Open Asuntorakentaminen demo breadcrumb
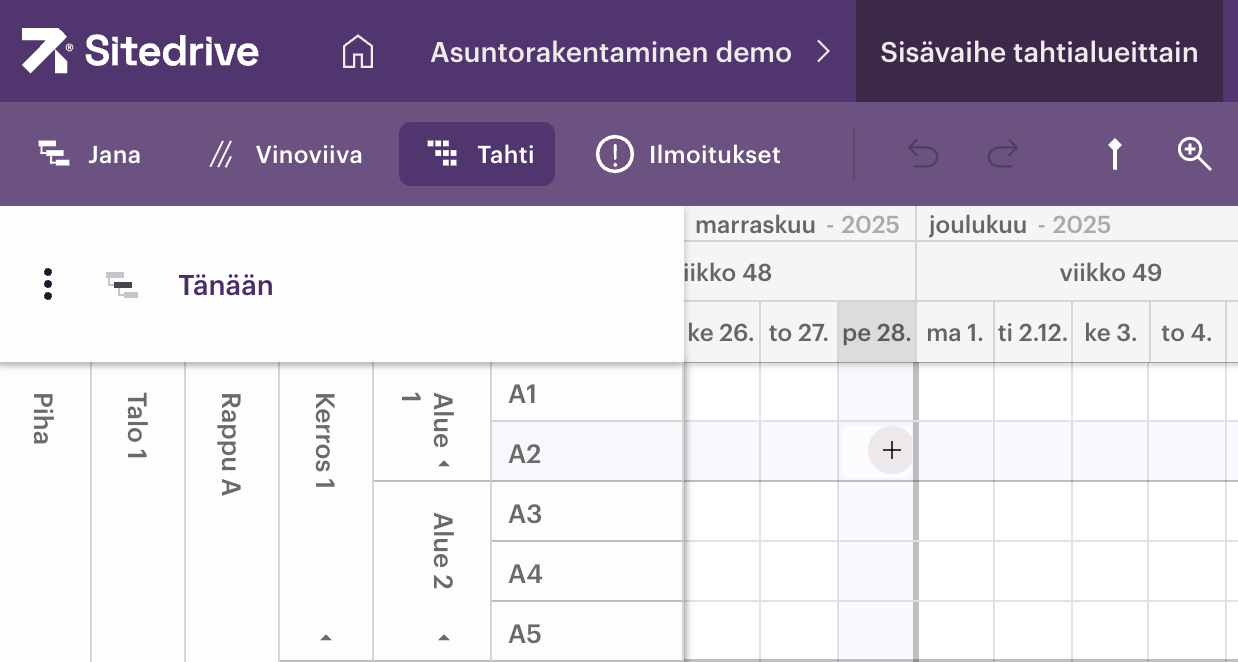Screen dimensions: 1238x662 point(610,52)
